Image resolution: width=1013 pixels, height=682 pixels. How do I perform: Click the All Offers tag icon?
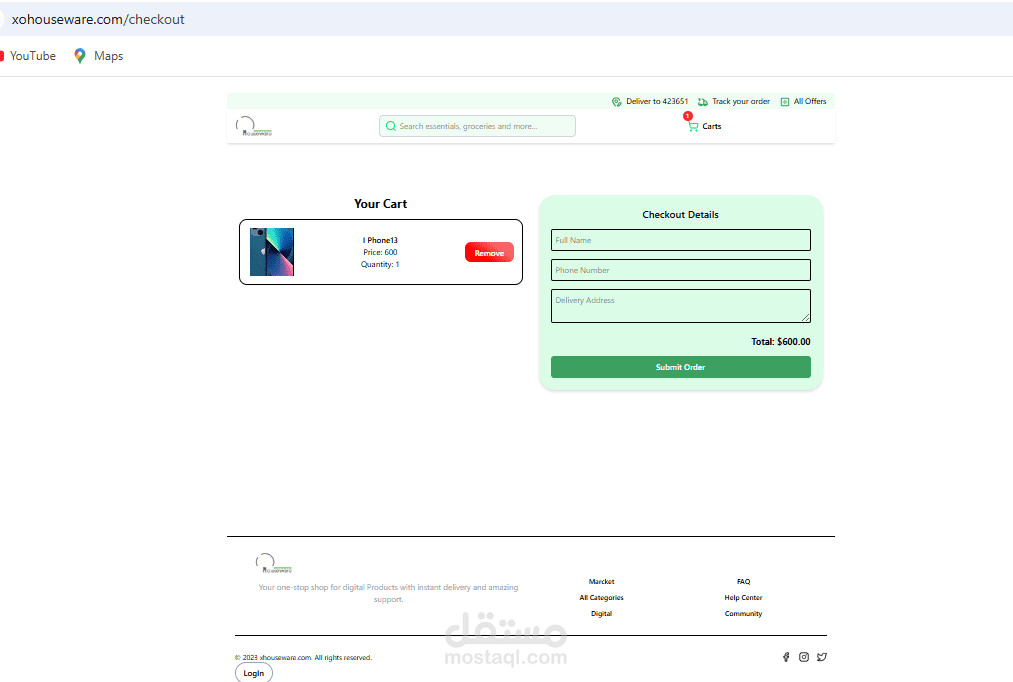point(785,101)
